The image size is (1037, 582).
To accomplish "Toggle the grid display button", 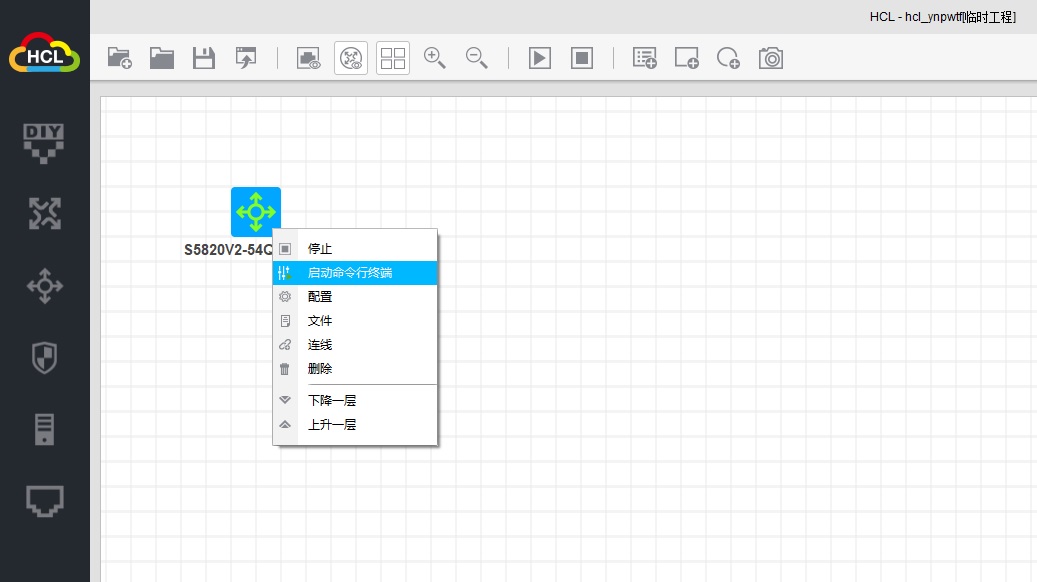I will pos(393,58).
